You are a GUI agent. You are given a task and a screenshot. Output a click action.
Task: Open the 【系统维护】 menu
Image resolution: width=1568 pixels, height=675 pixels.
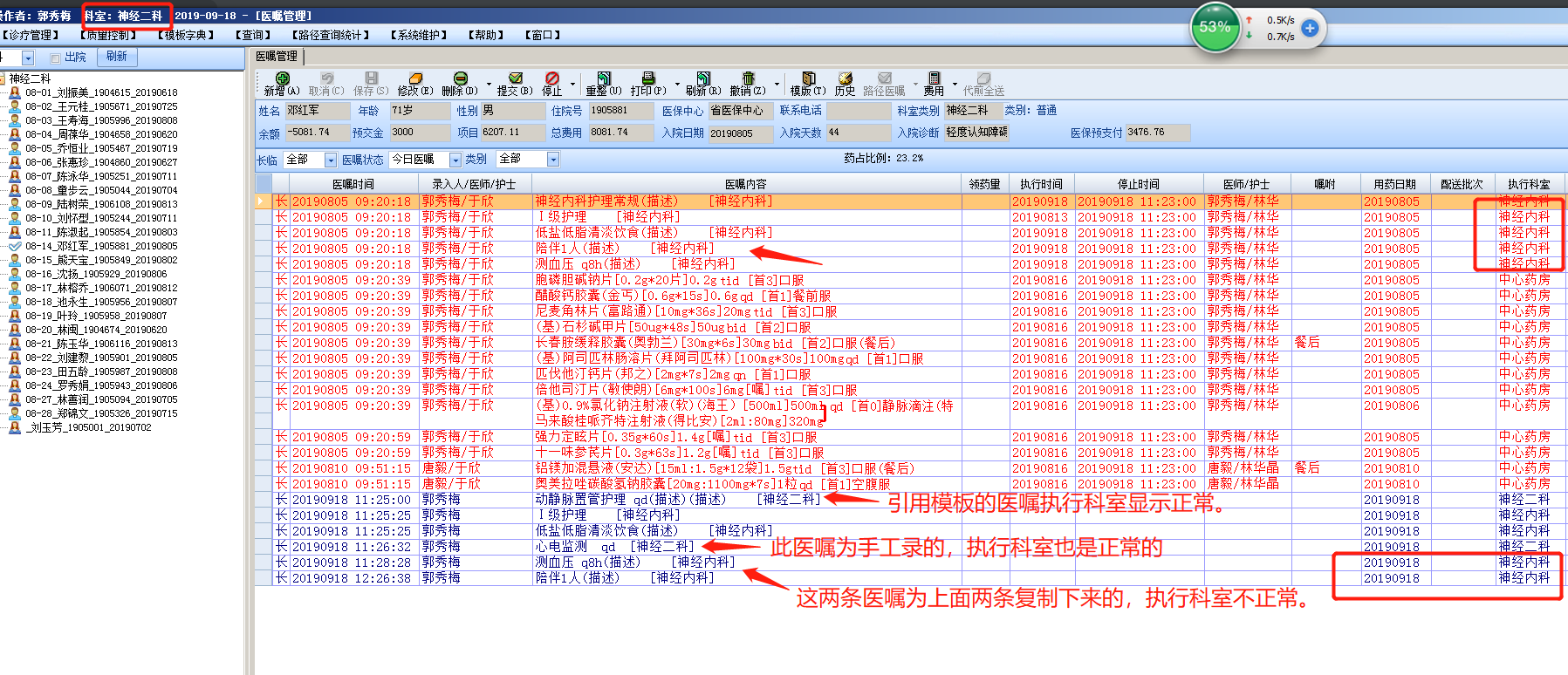click(x=419, y=35)
